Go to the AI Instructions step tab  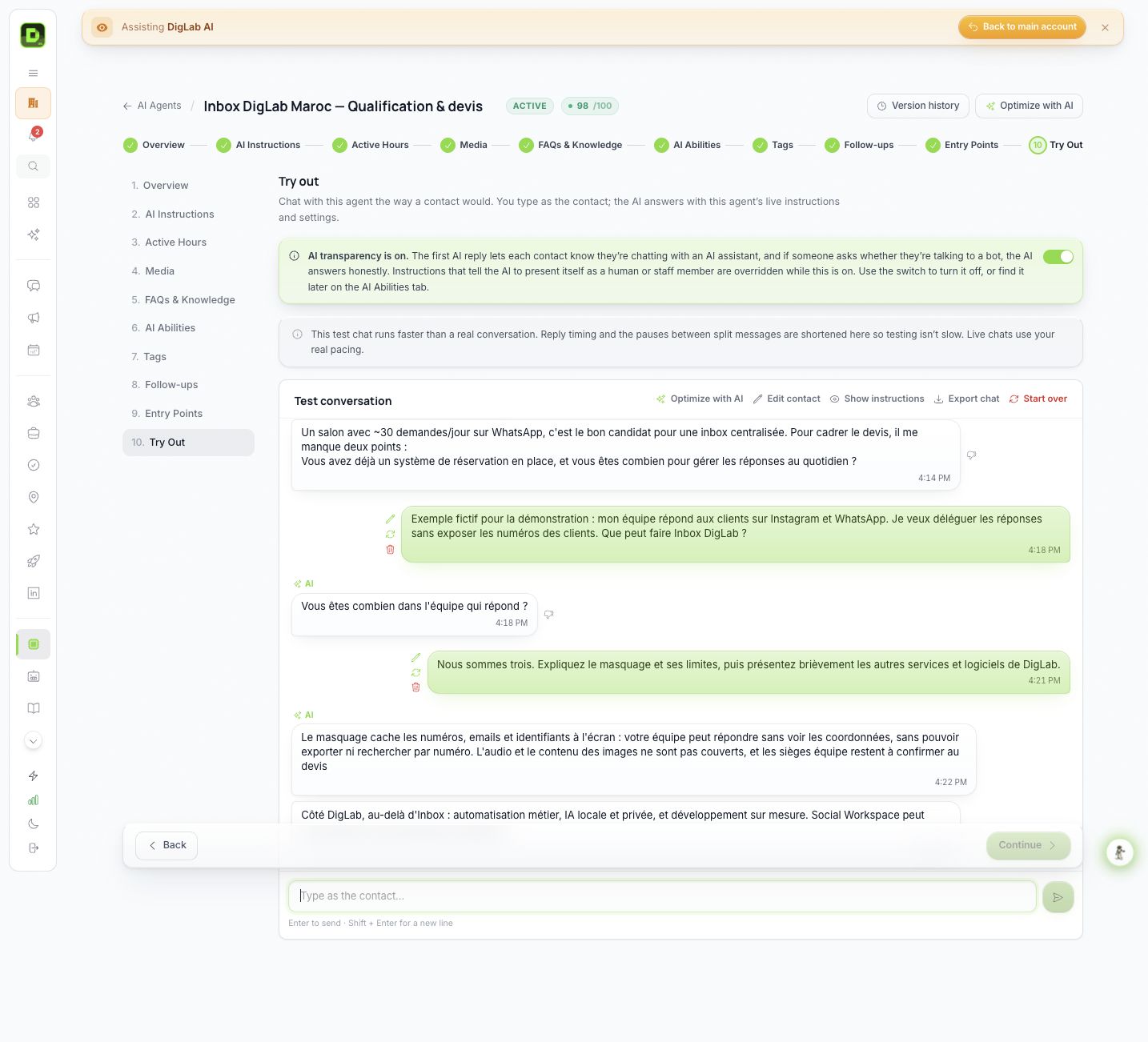pos(259,145)
